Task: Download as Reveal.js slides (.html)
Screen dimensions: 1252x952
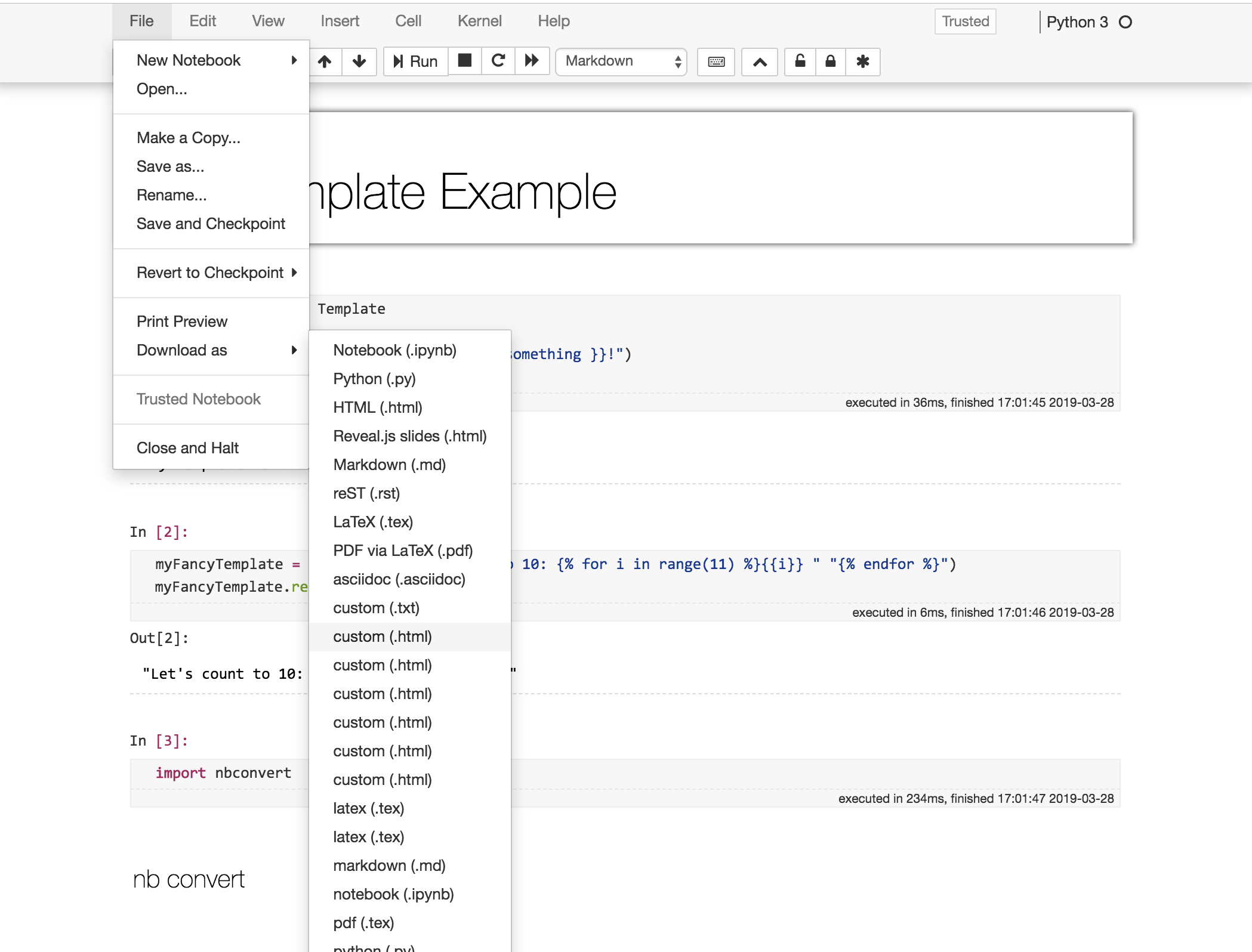Action: 410,436
